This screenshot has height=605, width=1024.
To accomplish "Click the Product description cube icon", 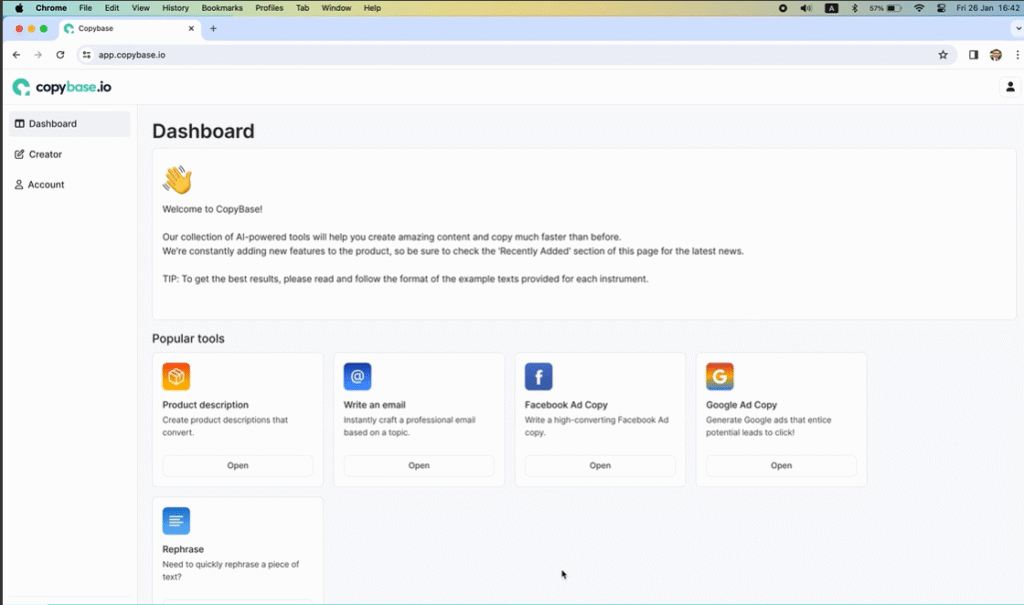I will 176,377.
